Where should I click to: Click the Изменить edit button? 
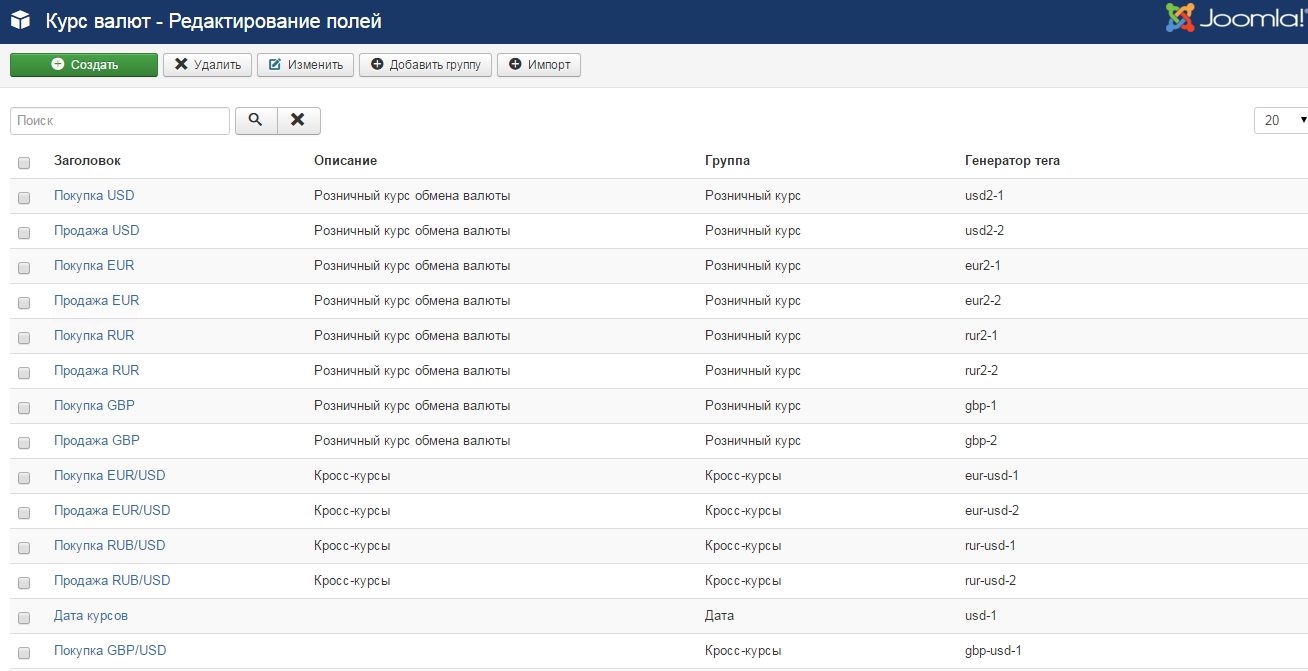(x=305, y=65)
